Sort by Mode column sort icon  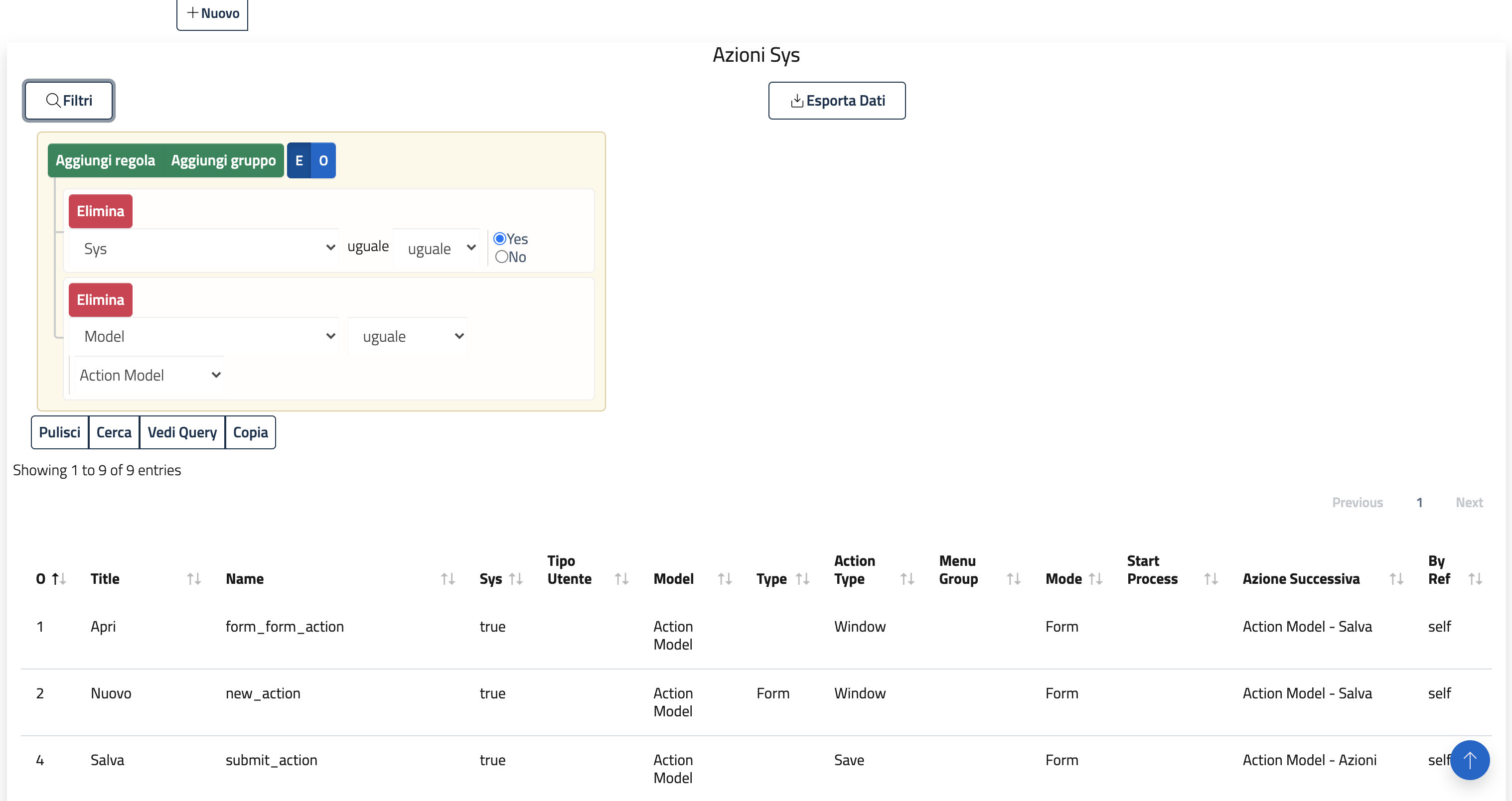[x=1095, y=579]
